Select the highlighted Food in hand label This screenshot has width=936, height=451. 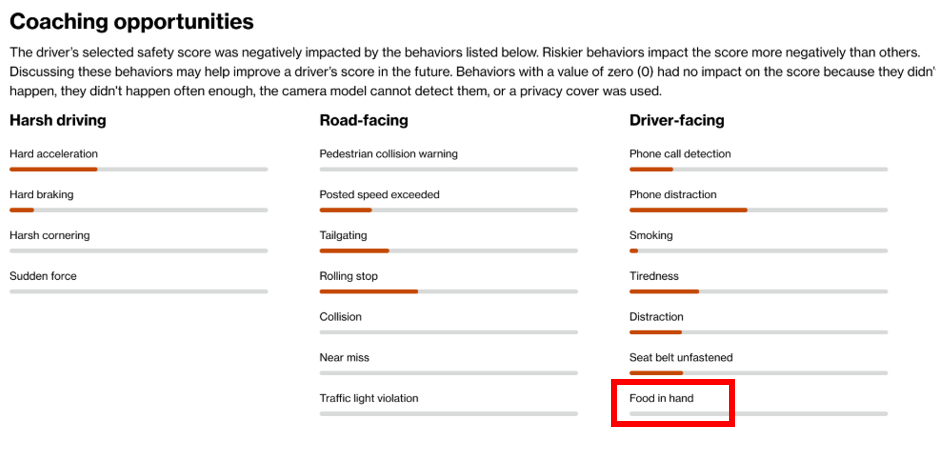coord(661,398)
